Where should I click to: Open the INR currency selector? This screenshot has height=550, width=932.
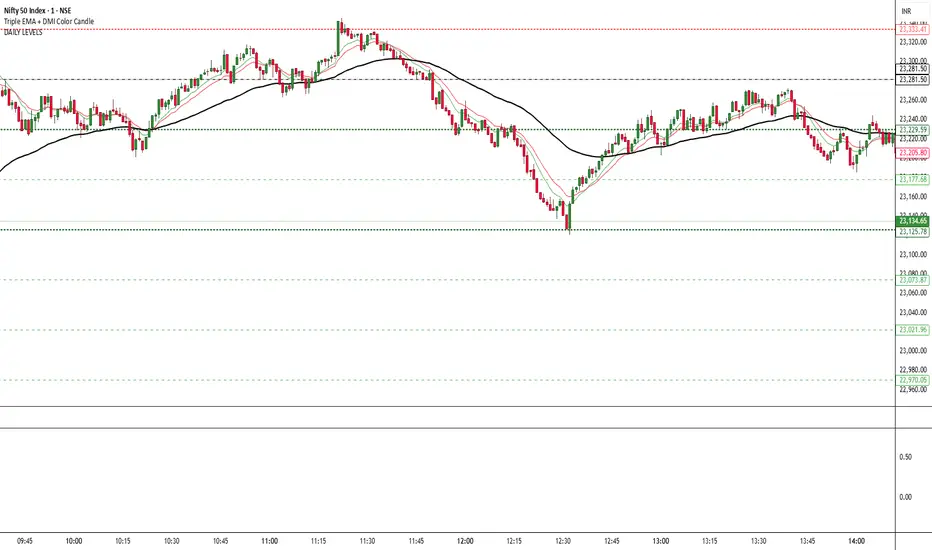point(906,11)
